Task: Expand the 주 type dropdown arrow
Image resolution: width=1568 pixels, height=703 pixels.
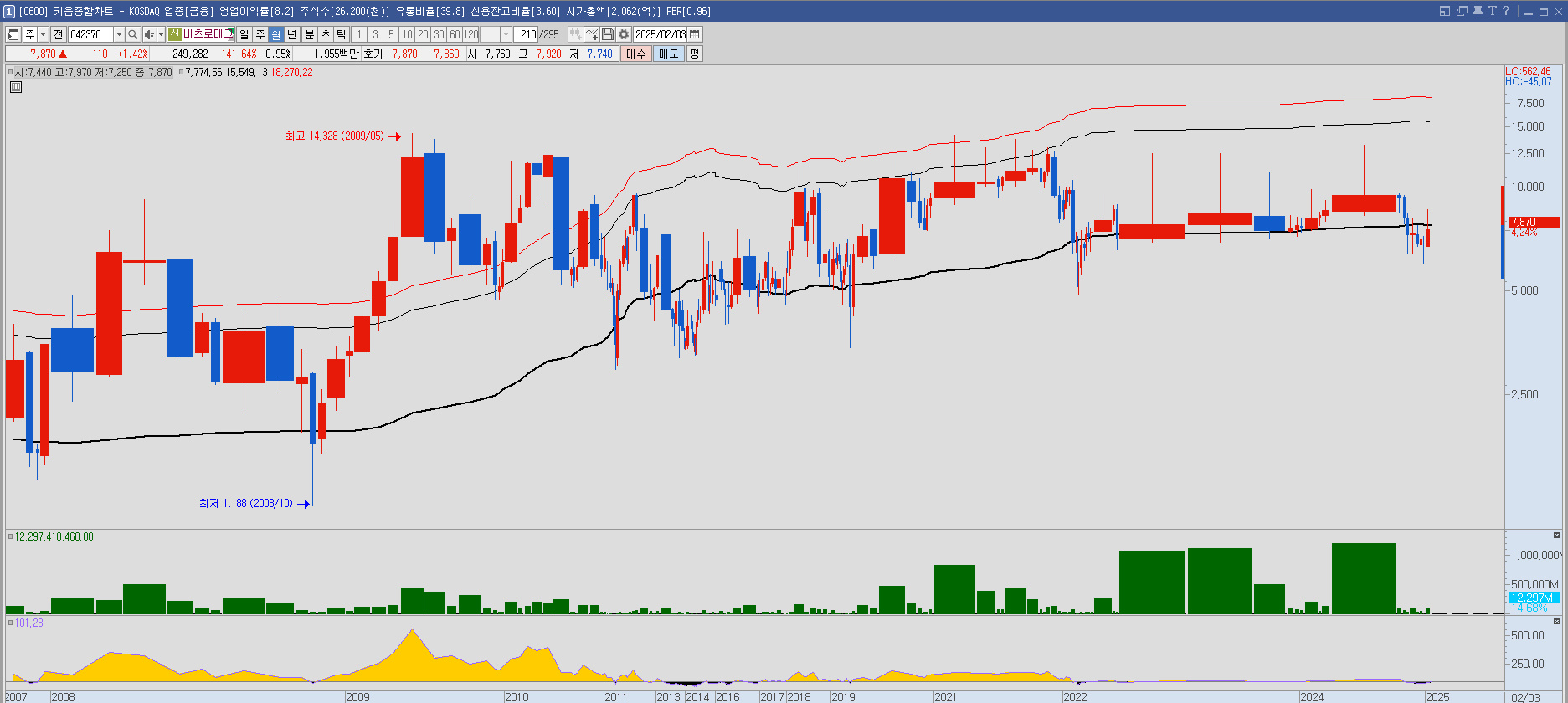Action: [43, 34]
